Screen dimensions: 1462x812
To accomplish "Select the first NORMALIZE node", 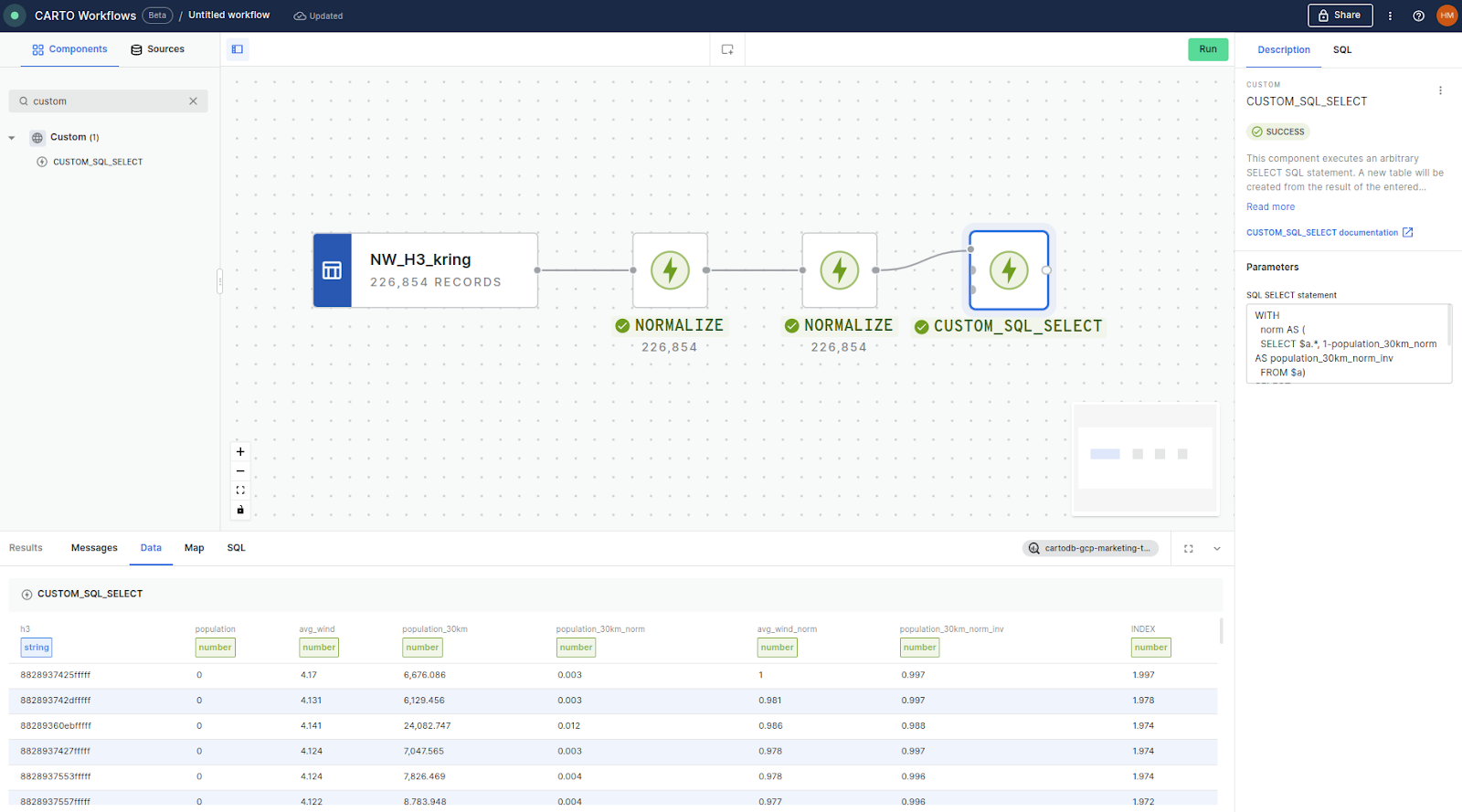I will tap(670, 270).
